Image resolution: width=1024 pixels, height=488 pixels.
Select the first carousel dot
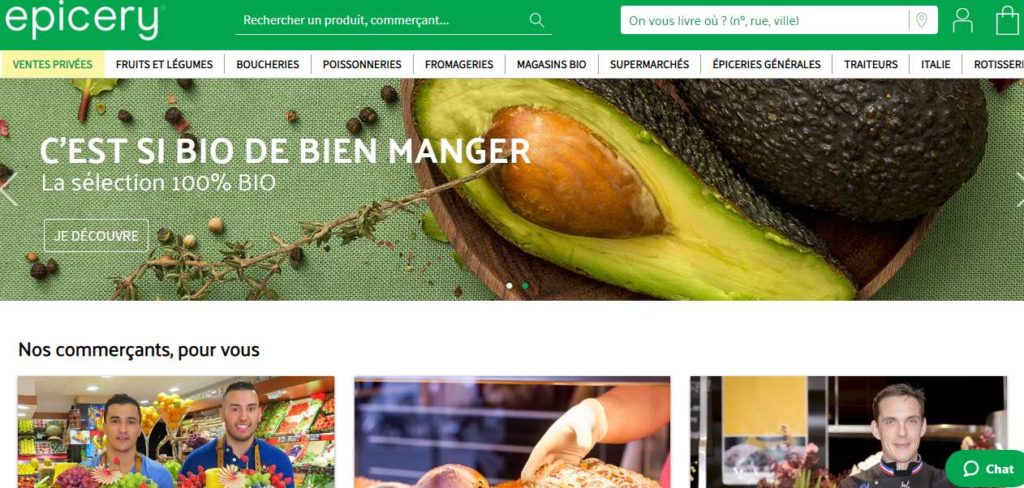coord(509,285)
